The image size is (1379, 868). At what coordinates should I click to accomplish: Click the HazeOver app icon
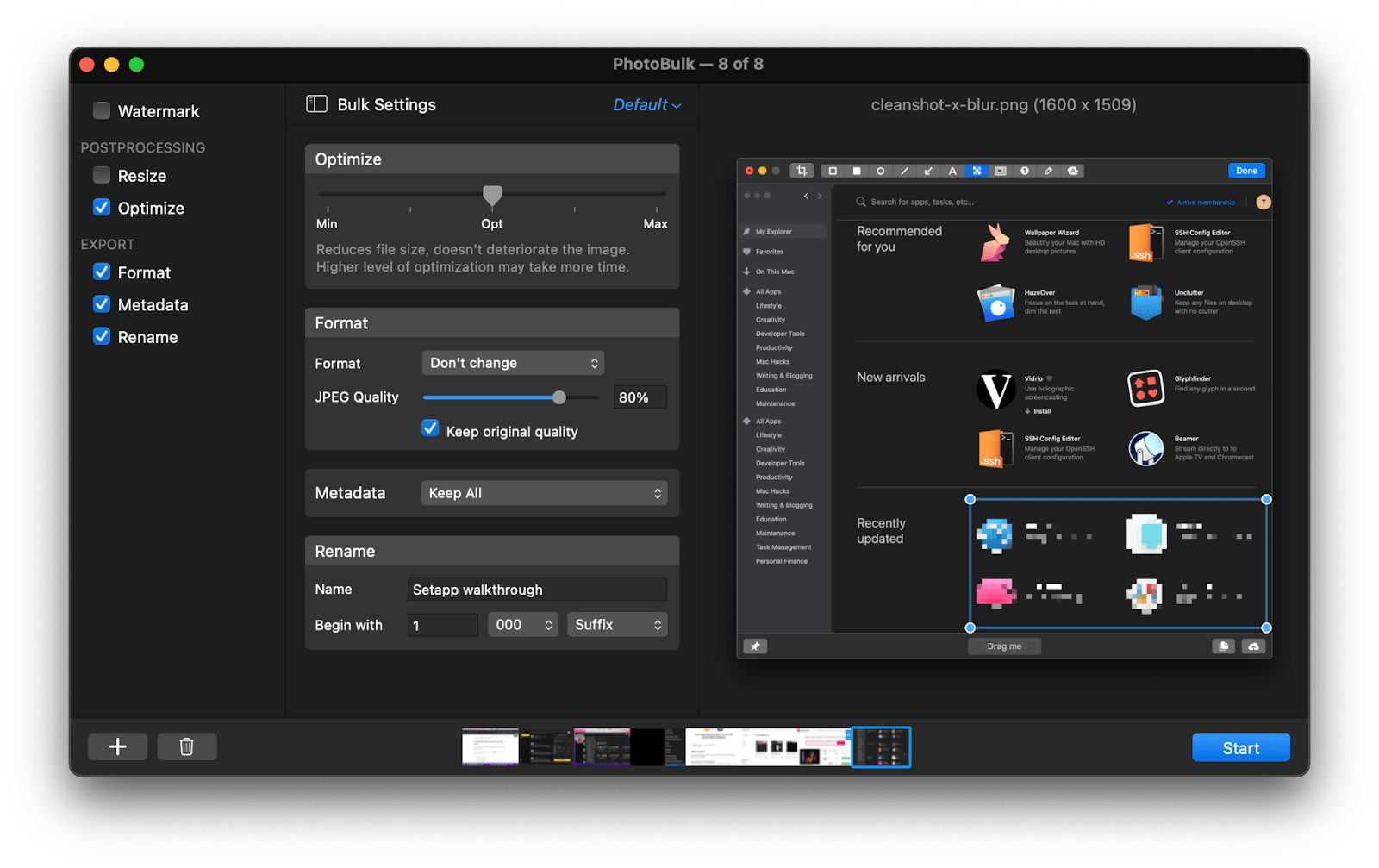pos(995,303)
